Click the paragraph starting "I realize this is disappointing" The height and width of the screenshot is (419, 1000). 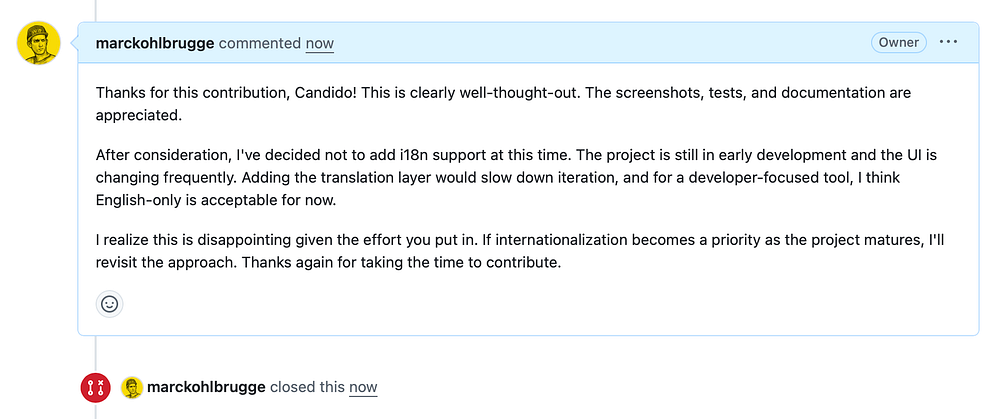point(500,253)
